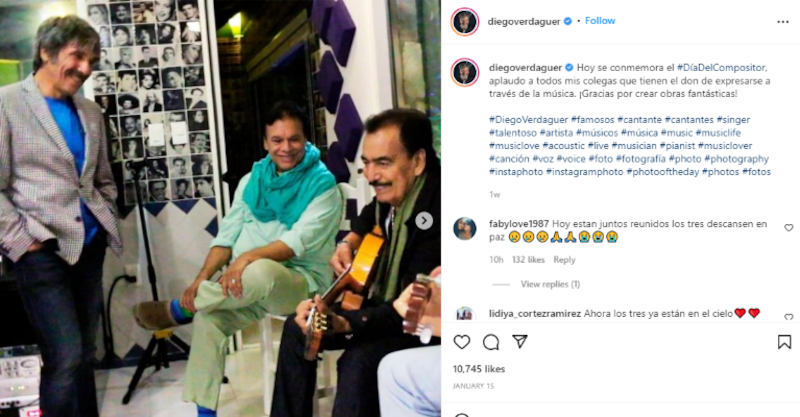800x417 pixels.
Task: Like fabylove1987's comment with small heart
Action: (x=789, y=228)
